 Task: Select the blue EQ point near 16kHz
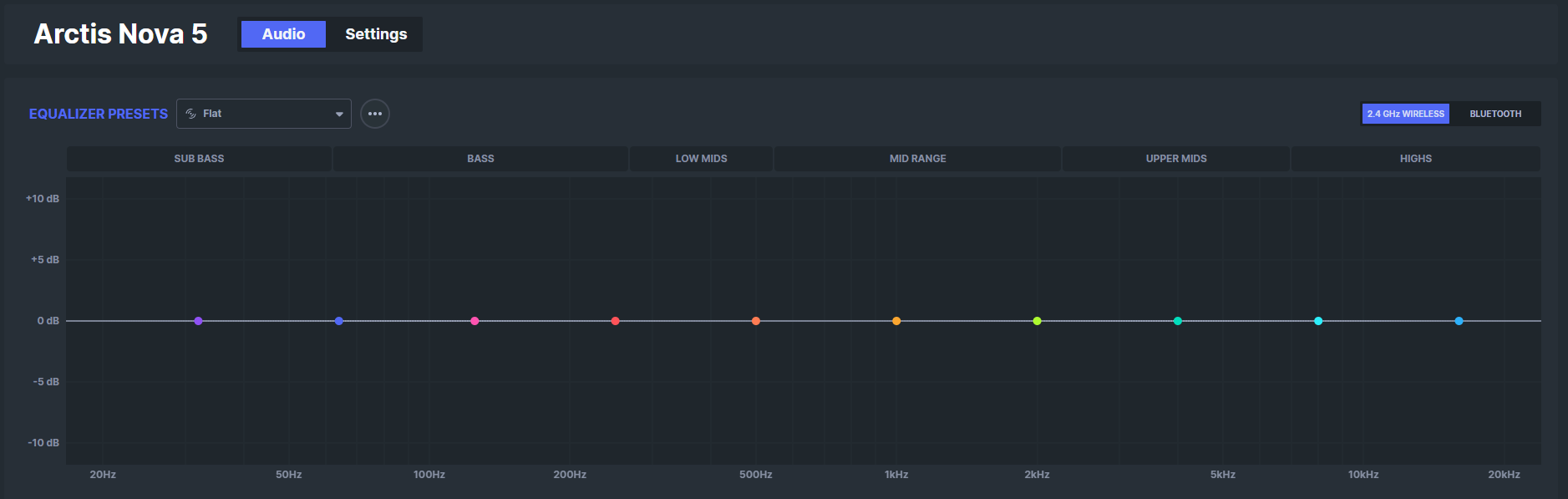[x=1459, y=321]
